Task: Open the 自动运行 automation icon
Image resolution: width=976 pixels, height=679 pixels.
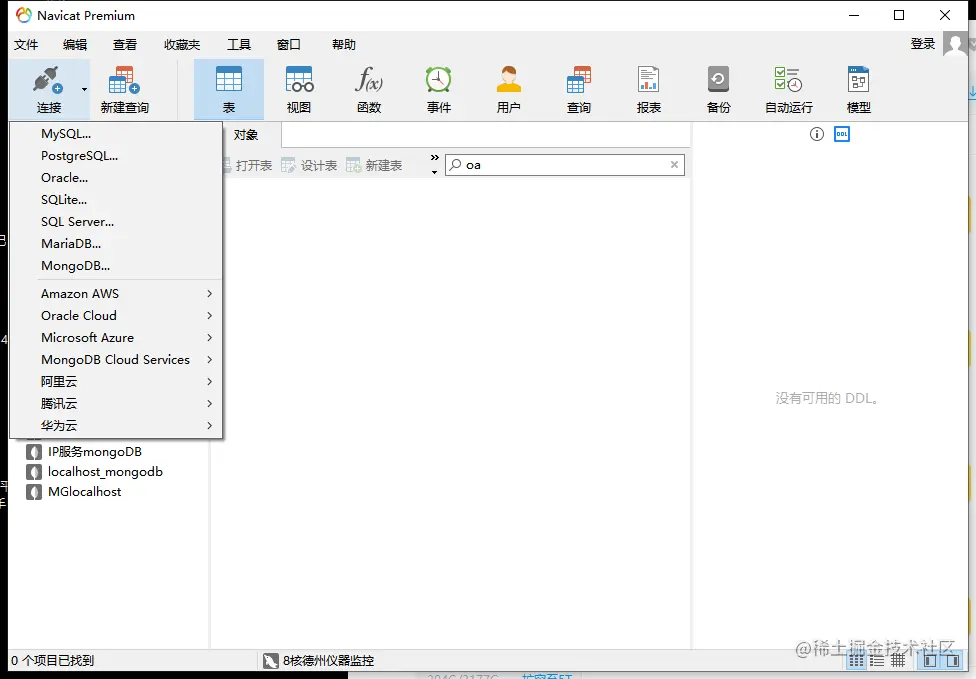Action: click(x=789, y=80)
